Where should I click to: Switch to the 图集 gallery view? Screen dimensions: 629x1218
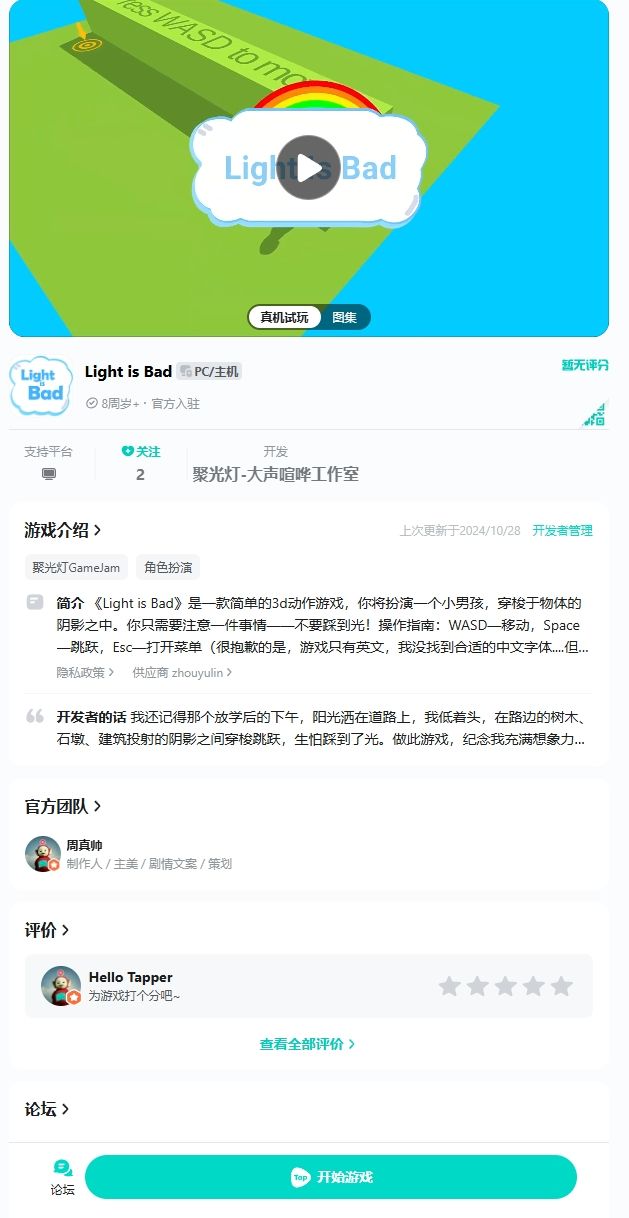click(x=345, y=317)
